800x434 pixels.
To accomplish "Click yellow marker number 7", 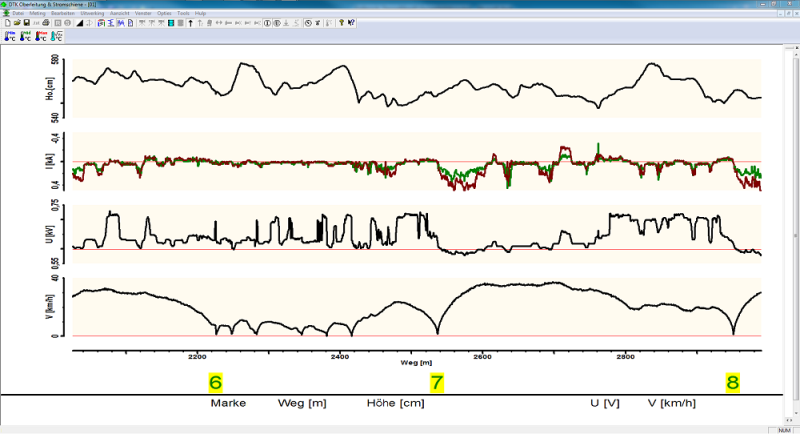I will (x=436, y=382).
